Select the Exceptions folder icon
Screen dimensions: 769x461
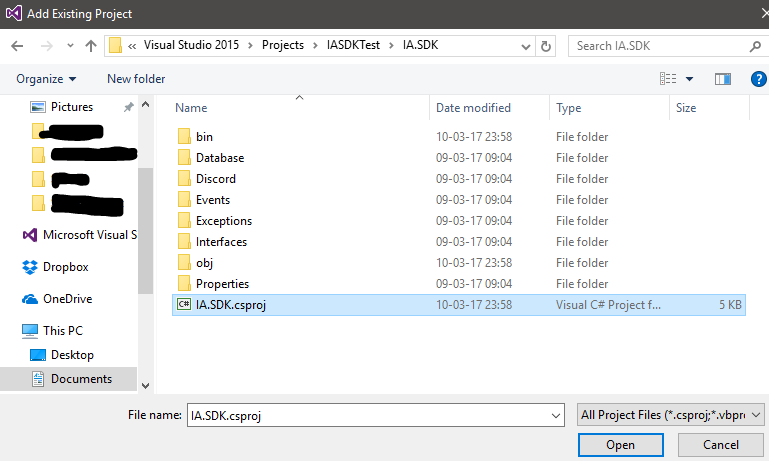[184, 221]
